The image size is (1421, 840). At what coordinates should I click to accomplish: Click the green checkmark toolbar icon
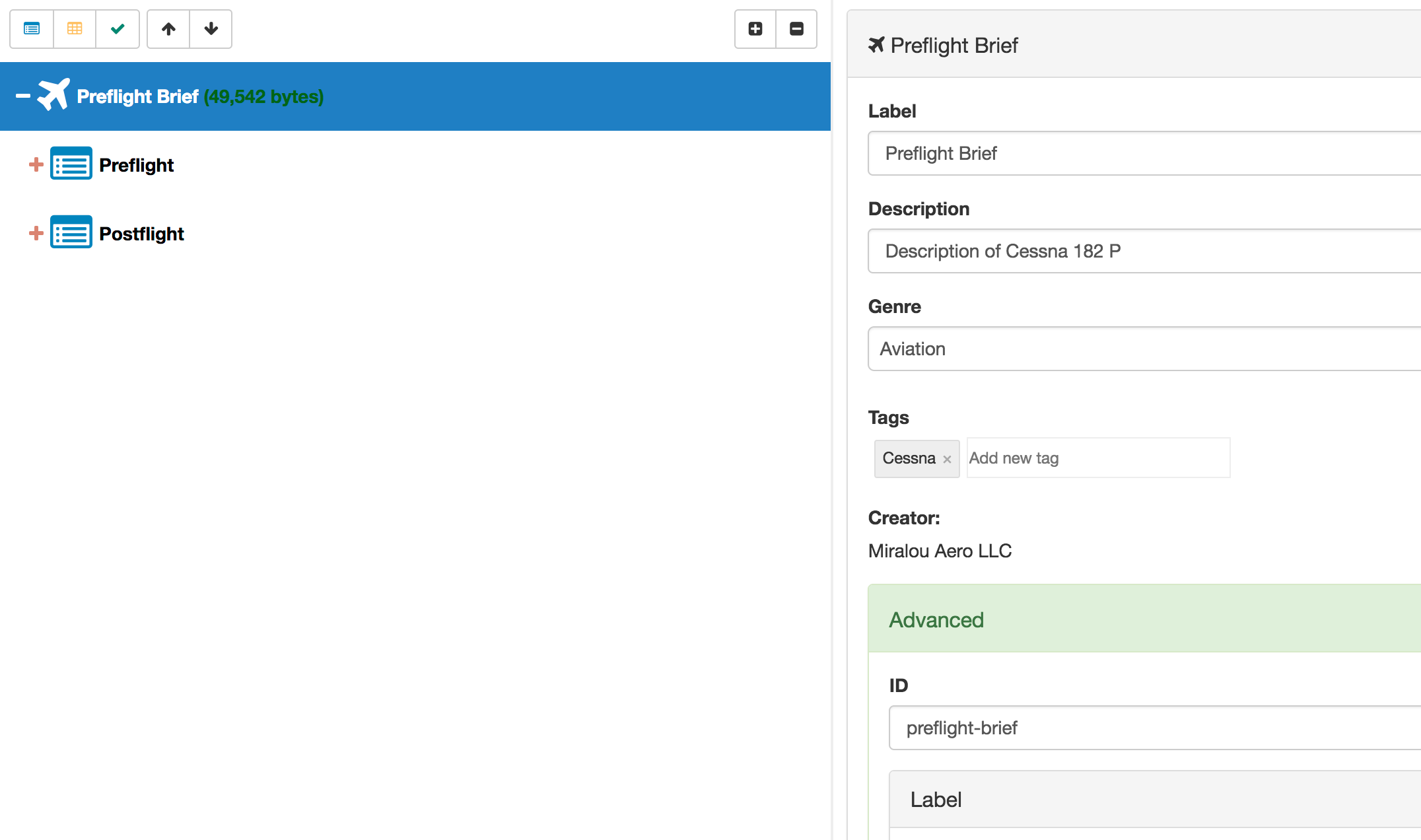click(118, 29)
